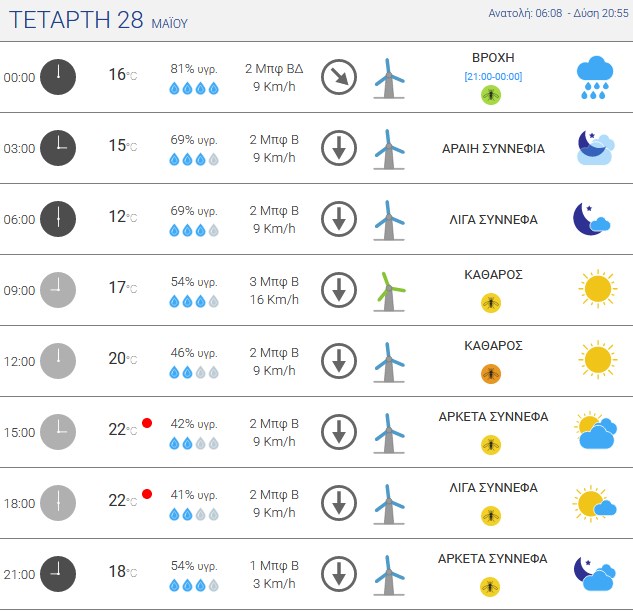Image resolution: width=633 pixels, height=611 pixels.
Task: Click the 16 Km/h wind speed at 09:00
Action: pos(274,299)
